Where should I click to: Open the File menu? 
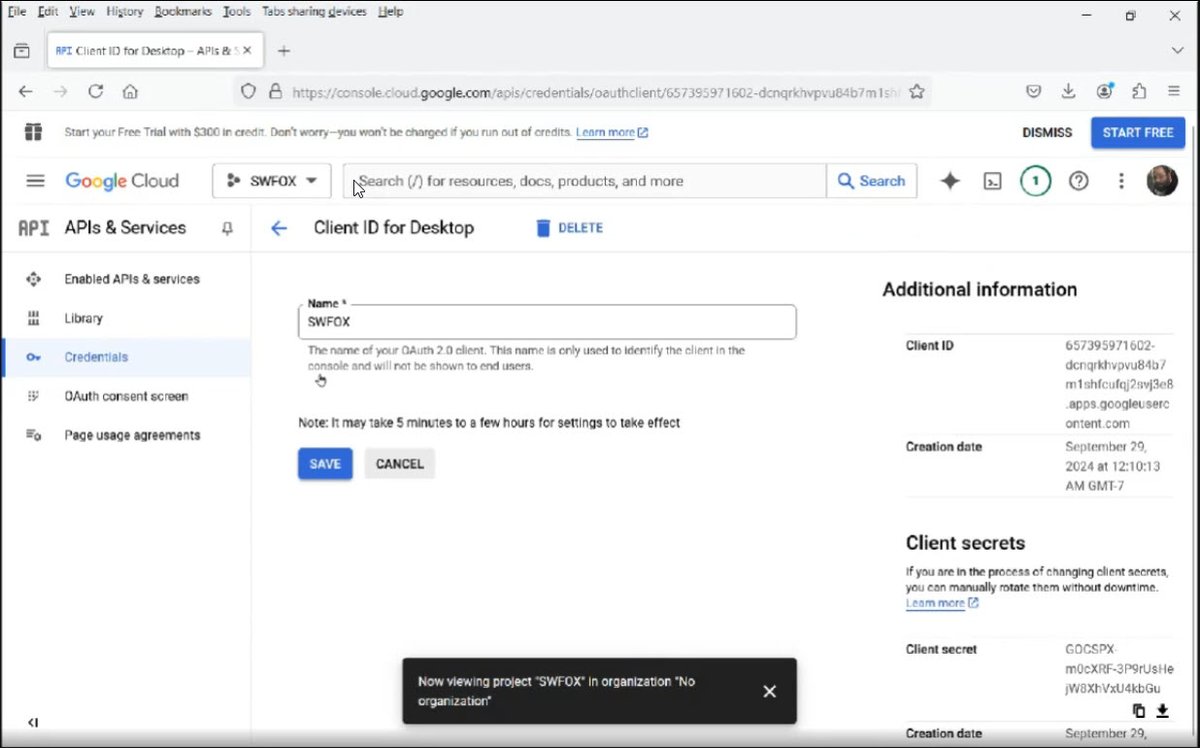[17, 12]
